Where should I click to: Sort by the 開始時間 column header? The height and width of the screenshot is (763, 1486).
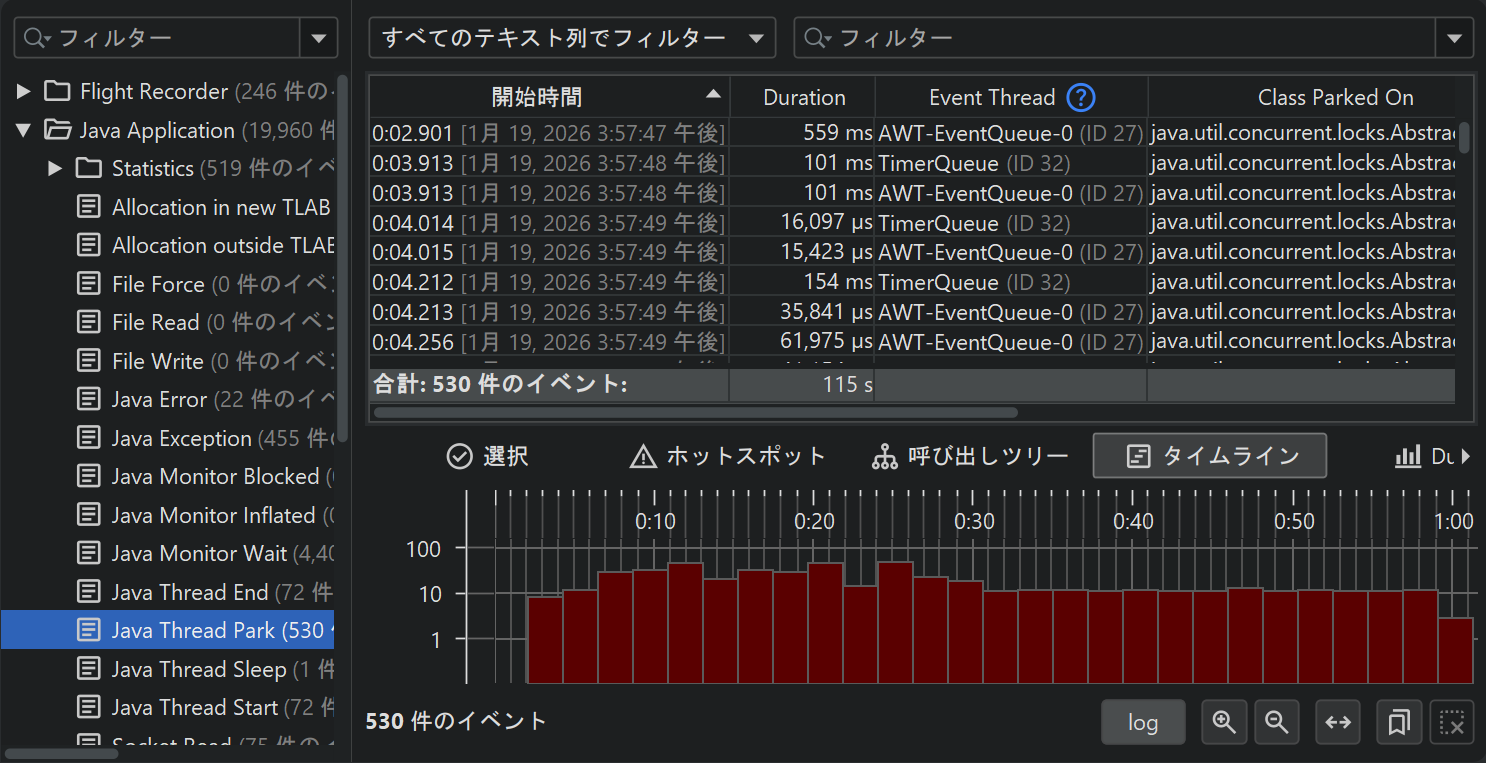coord(537,97)
